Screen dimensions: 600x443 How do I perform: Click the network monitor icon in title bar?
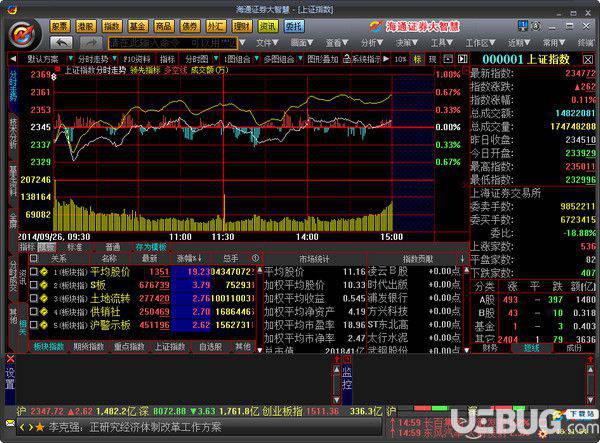(523, 26)
